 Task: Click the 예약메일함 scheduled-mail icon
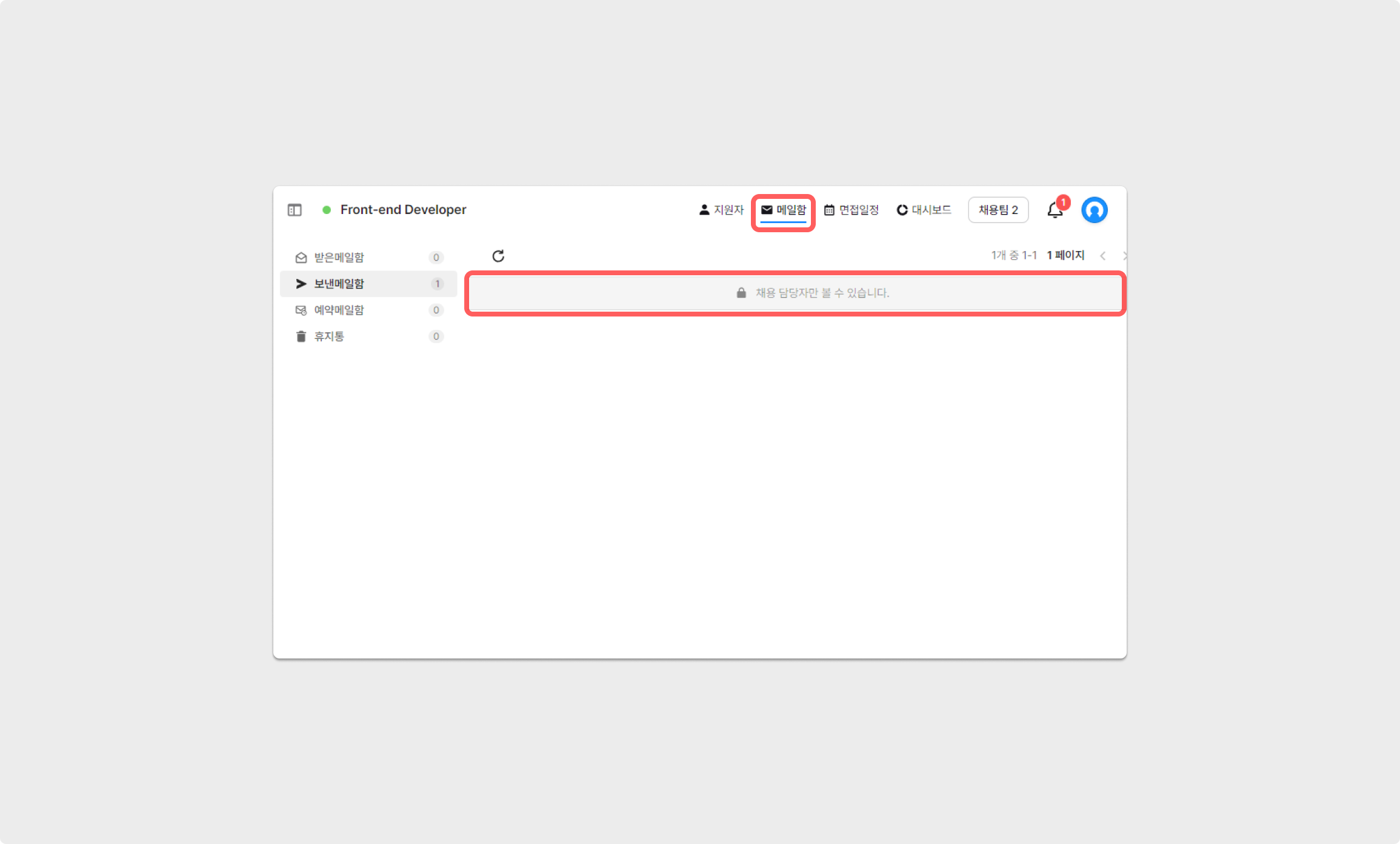(x=301, y=310)
